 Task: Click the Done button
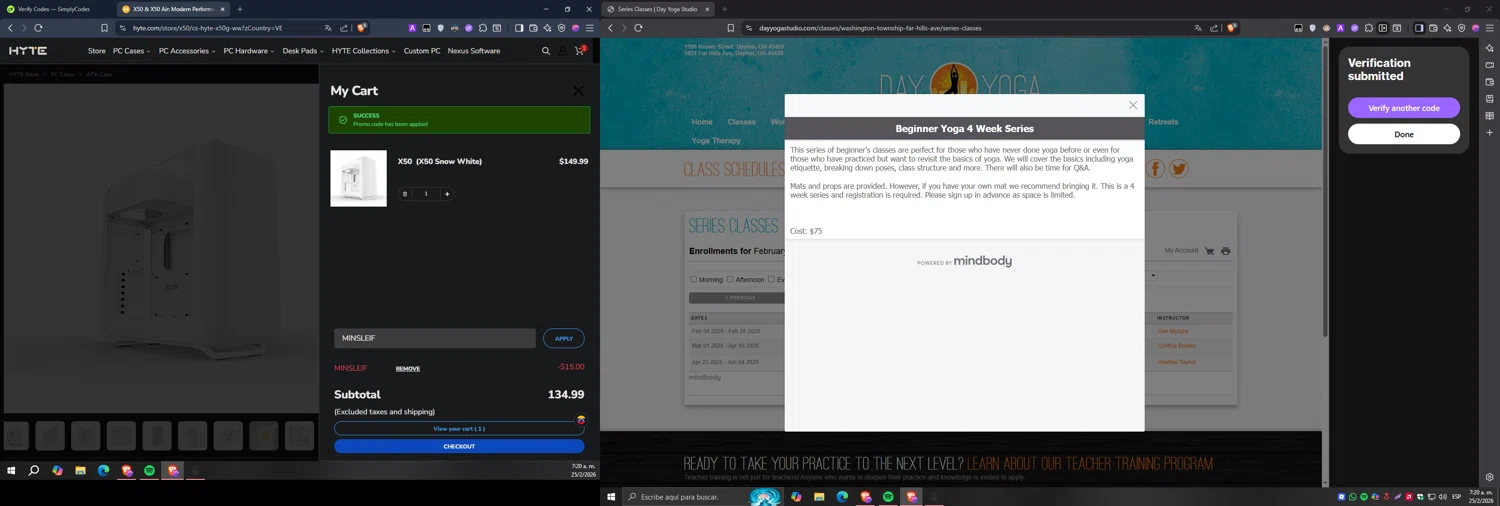pyautogui.click(x=1404, y=134)
